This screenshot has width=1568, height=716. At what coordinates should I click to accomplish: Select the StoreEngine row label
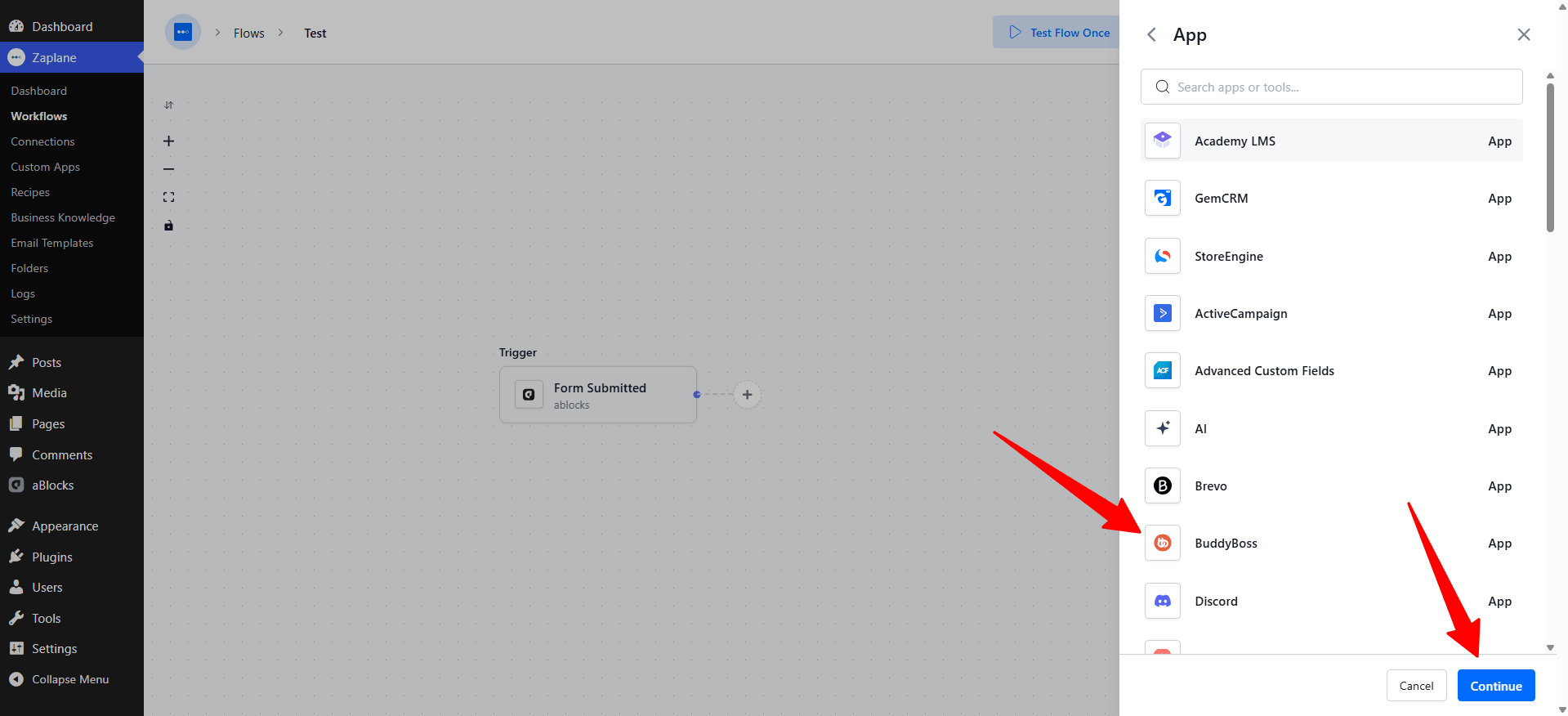tap(1228, 256)
